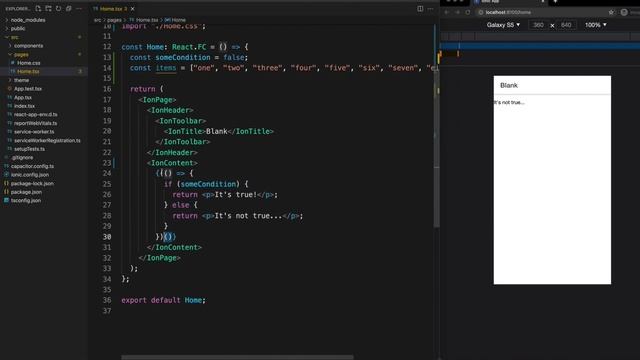Click 'Blank' title in device preview
This screenshot has height=360, width=640.
(x=509, y=85)
